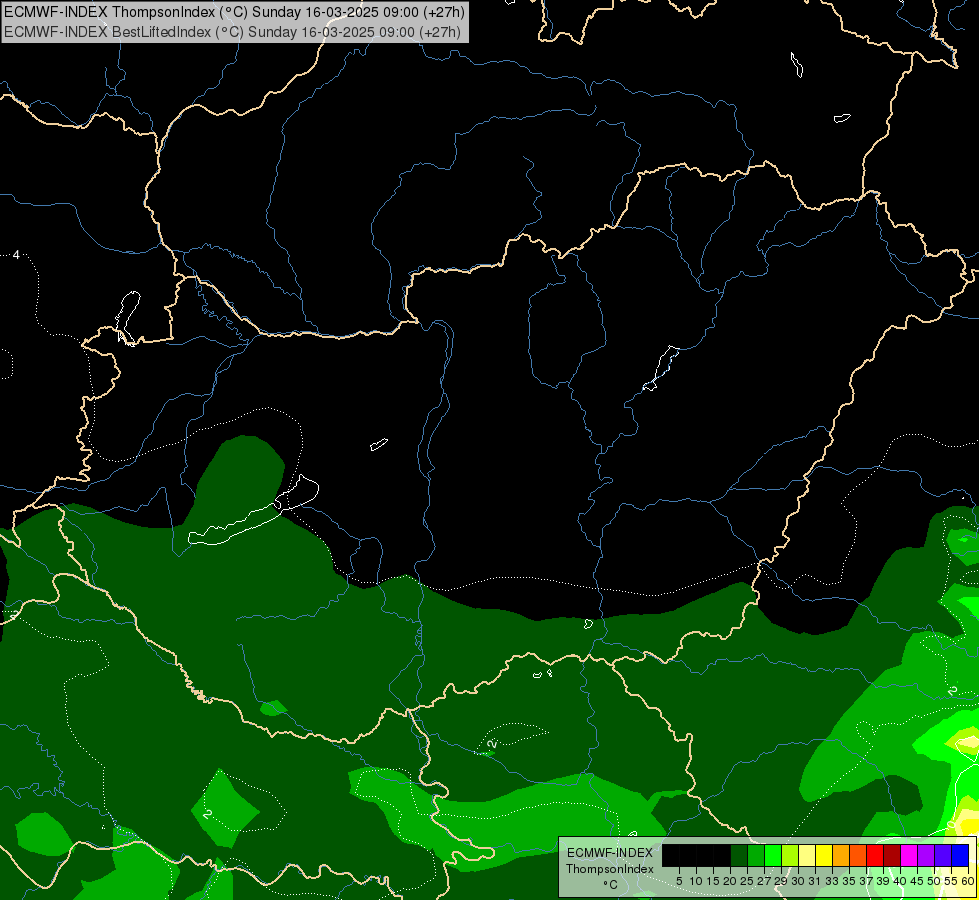Pick the purple 45–50 legend swatch
This screenshot has height=900, width=979.
click(x=926, y=855)
